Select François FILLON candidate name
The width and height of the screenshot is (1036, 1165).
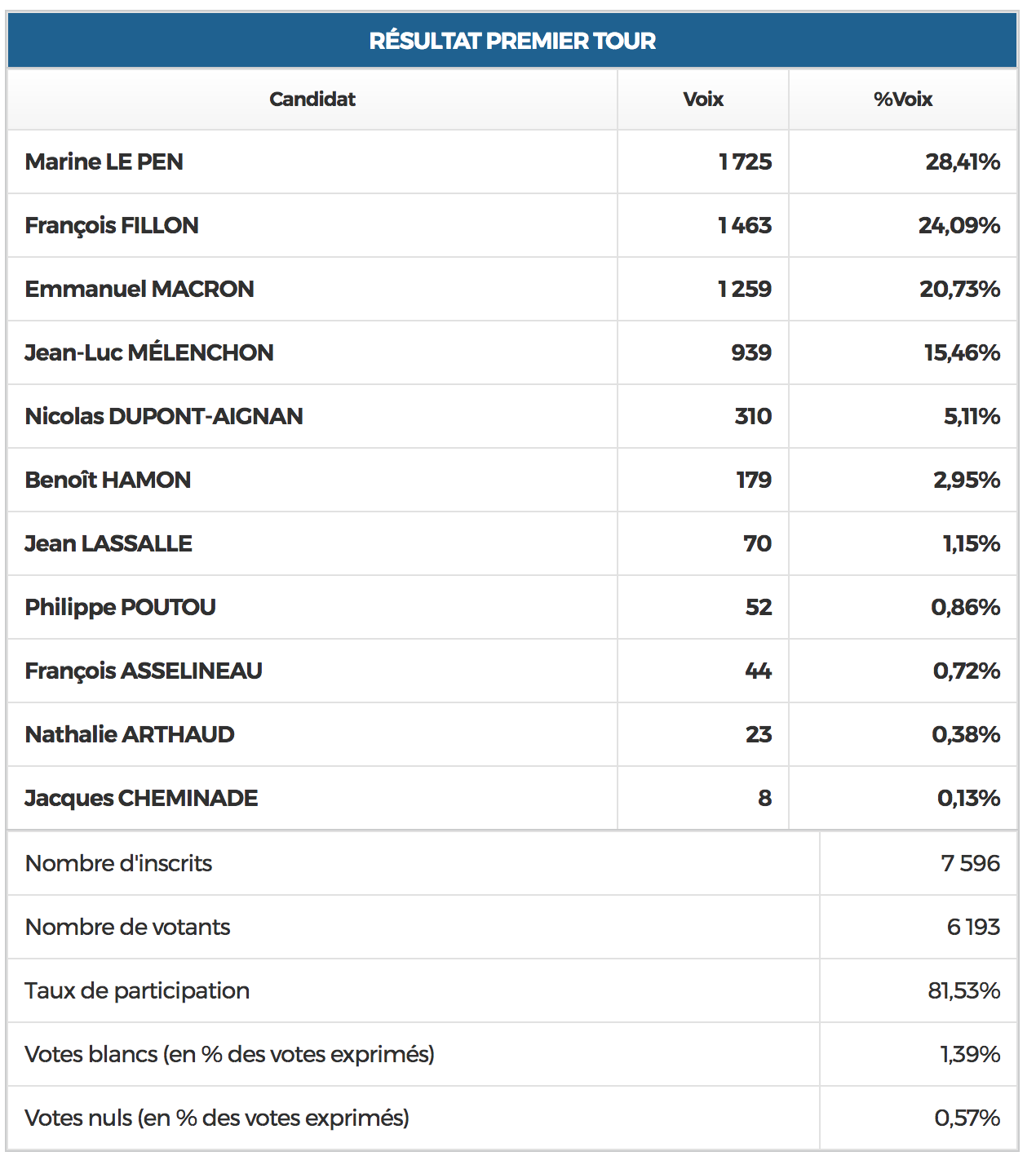pyautogui.click(x=112, y=225)
